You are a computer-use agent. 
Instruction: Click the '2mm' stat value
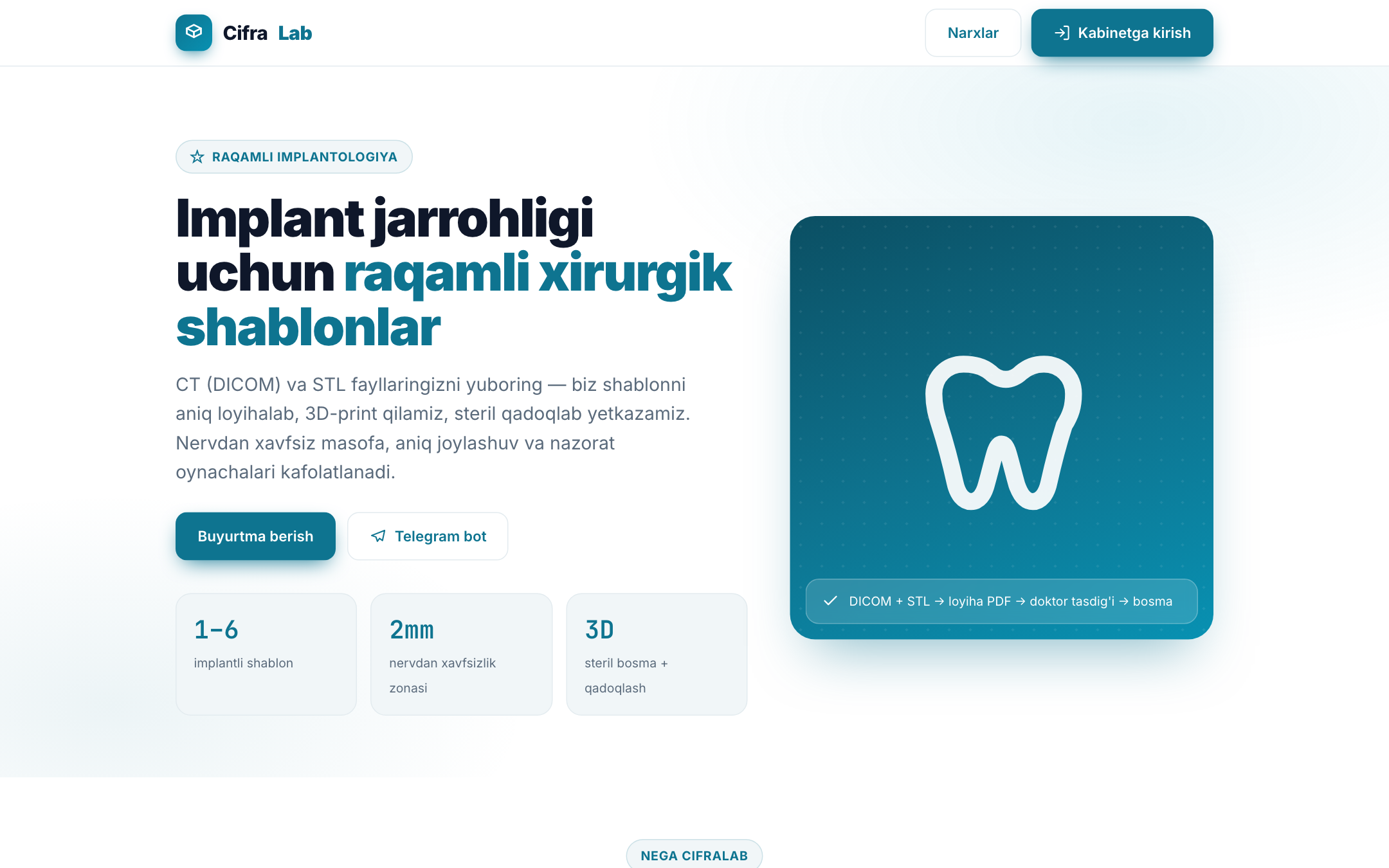coord(412,629)
